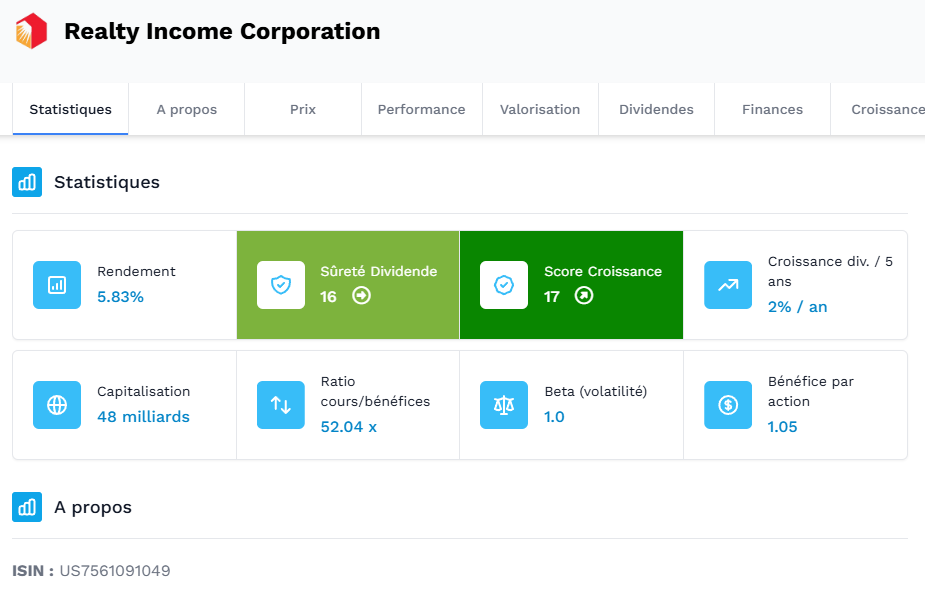Click the Statistiques section heading

107,182
